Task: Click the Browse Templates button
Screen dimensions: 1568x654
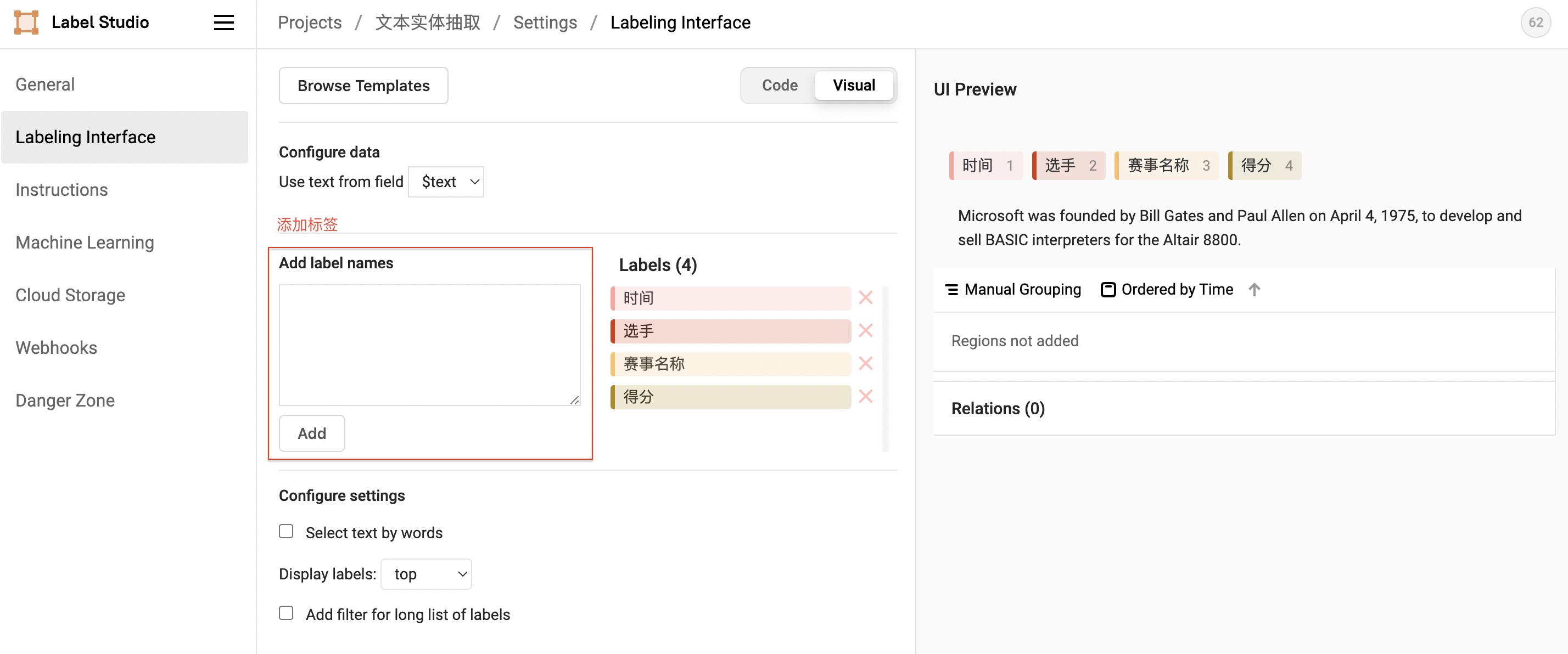Action: (x=363, y=86)
